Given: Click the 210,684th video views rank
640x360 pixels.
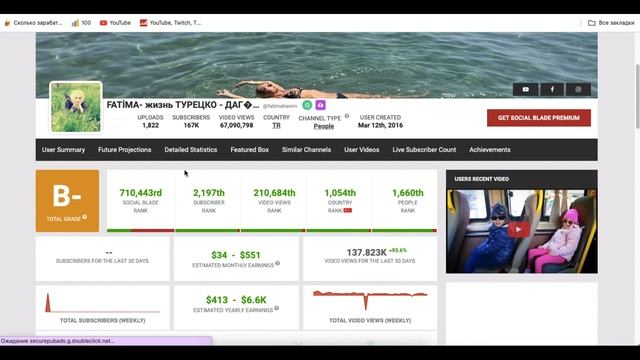Looking at the screenshot, I should 274,193.
